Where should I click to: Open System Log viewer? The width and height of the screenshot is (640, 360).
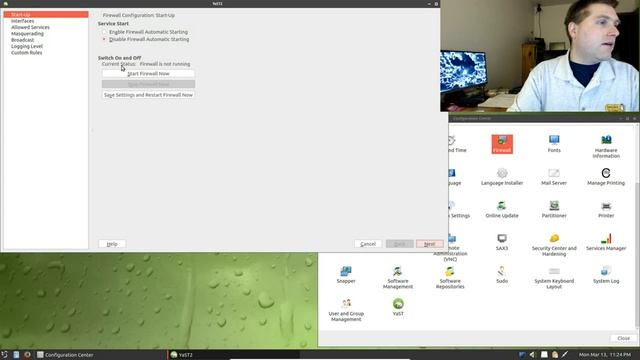(606, 275)
